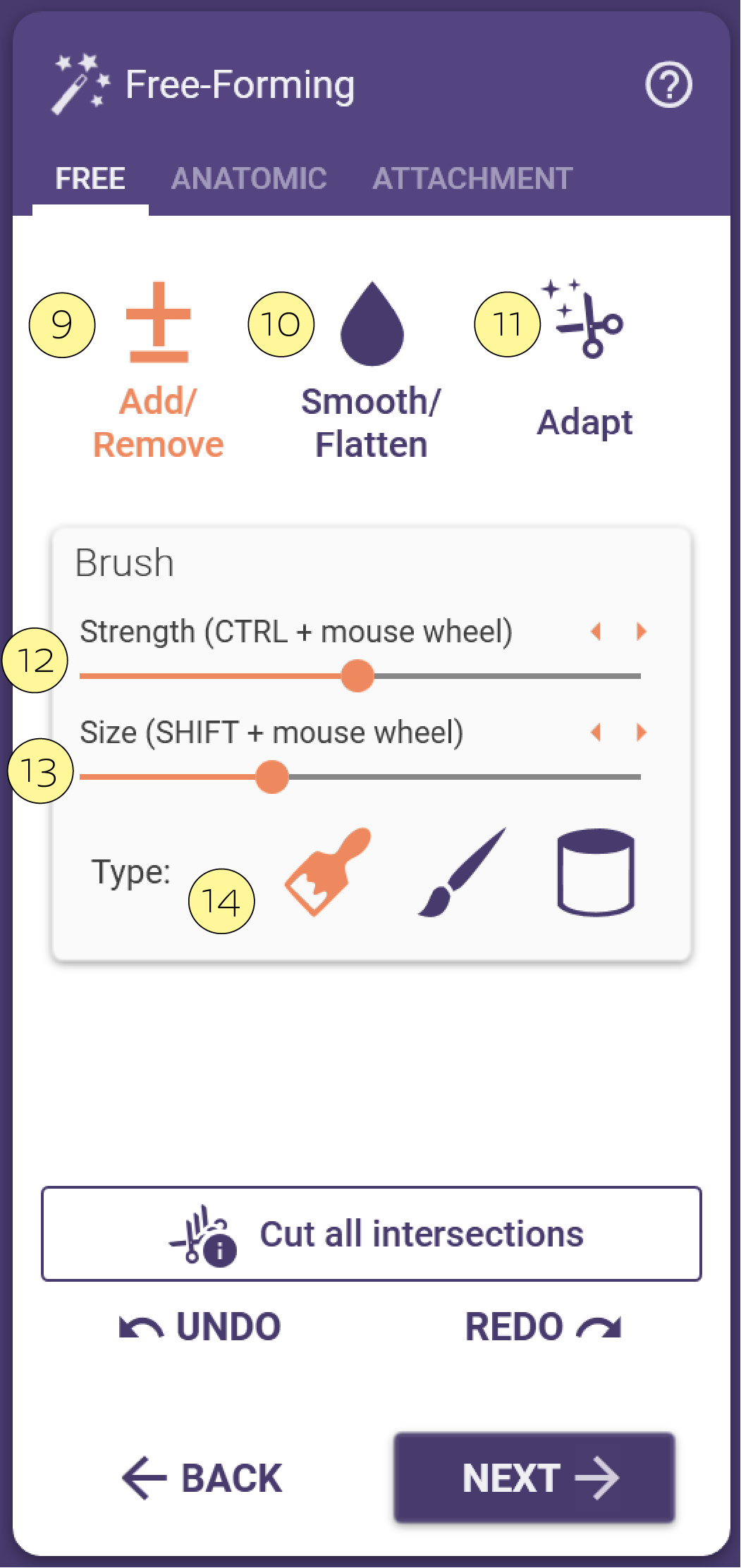Image resolution: width=741 pixels, height=1568 pixels.
Task: Go BACK to the previous step
Action: [x=202, y=1478]
